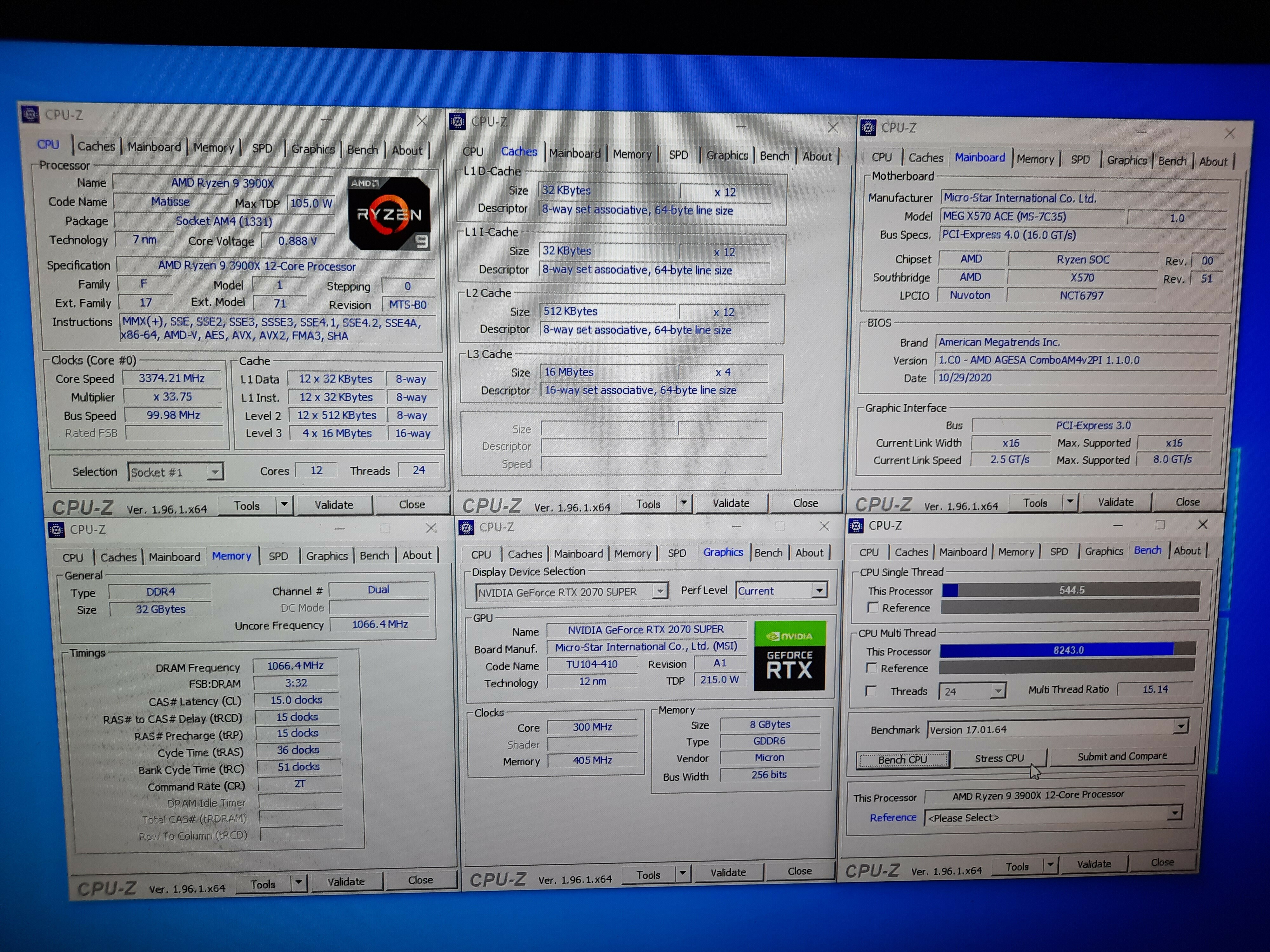Click the single thread score bar 544.5
Image resolution: width=1270 pixels, height=952 pixels.
(x=1071, y=590)
